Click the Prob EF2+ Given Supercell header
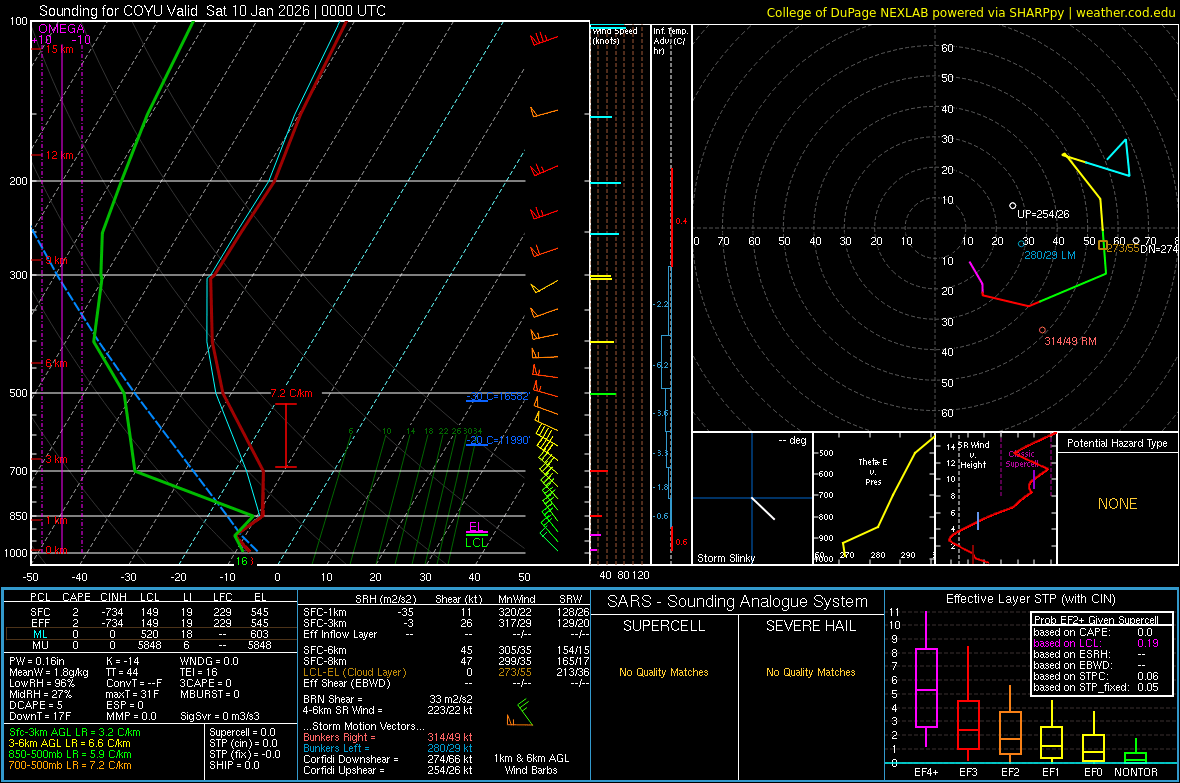The image size is (1180, 783). pyautogui.click(x=1096, y=620)
